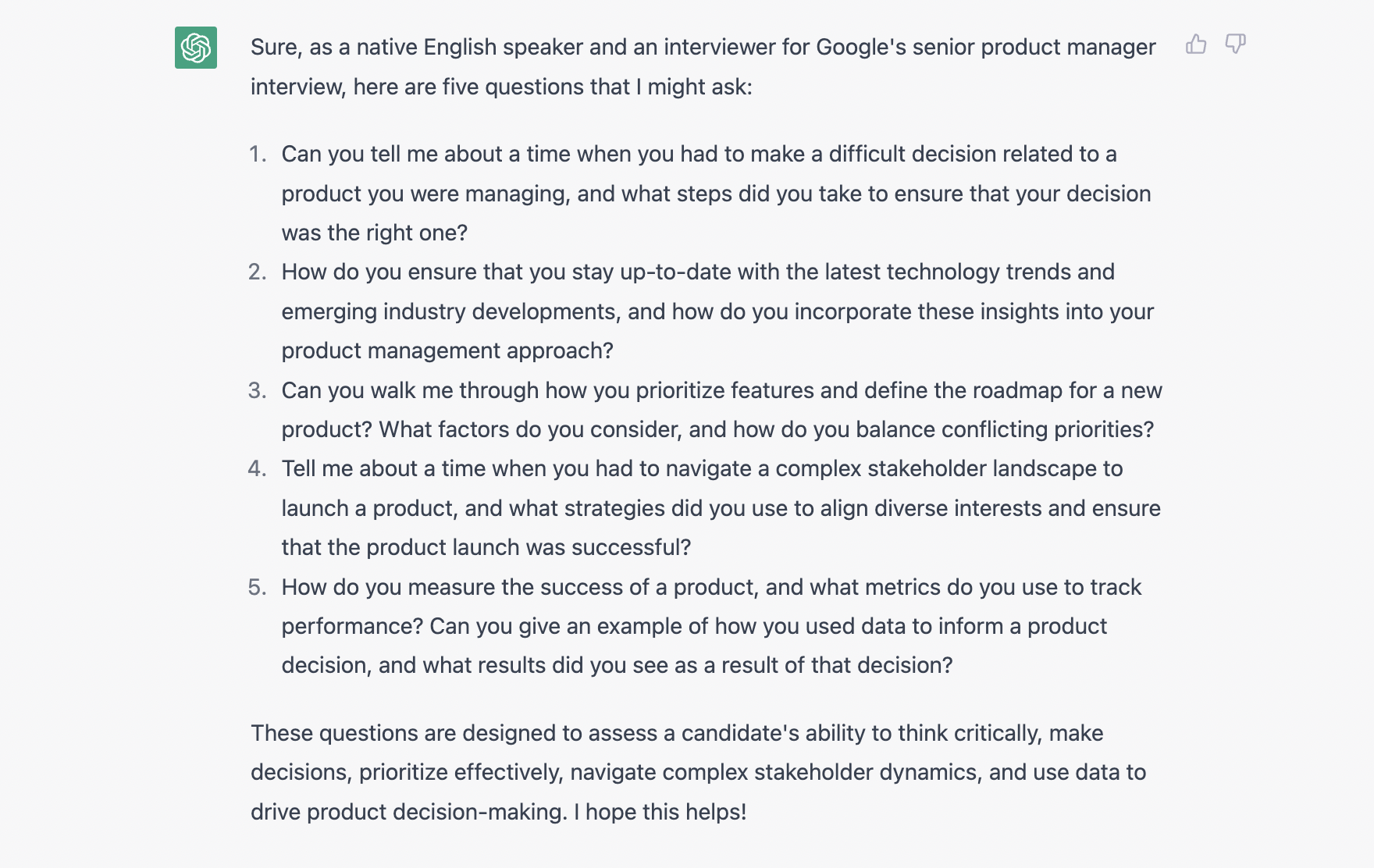Click the ChatGPT logo avatar
The height and width of the screenshot is (868, 1374).
pos(196,48)
